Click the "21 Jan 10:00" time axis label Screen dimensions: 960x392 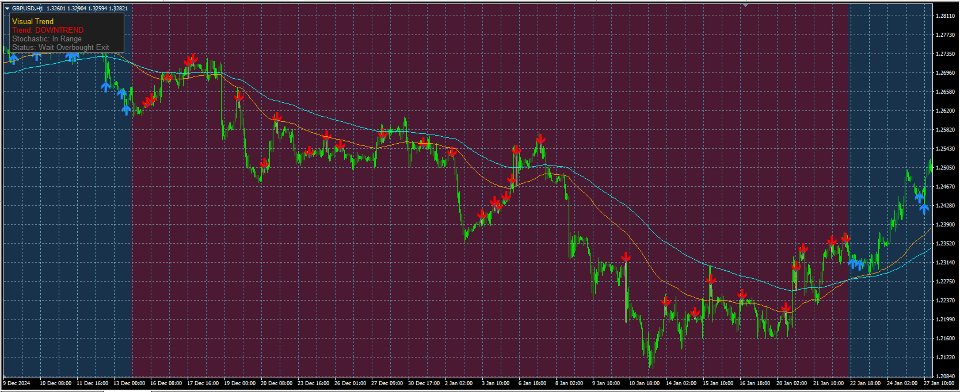828,383
